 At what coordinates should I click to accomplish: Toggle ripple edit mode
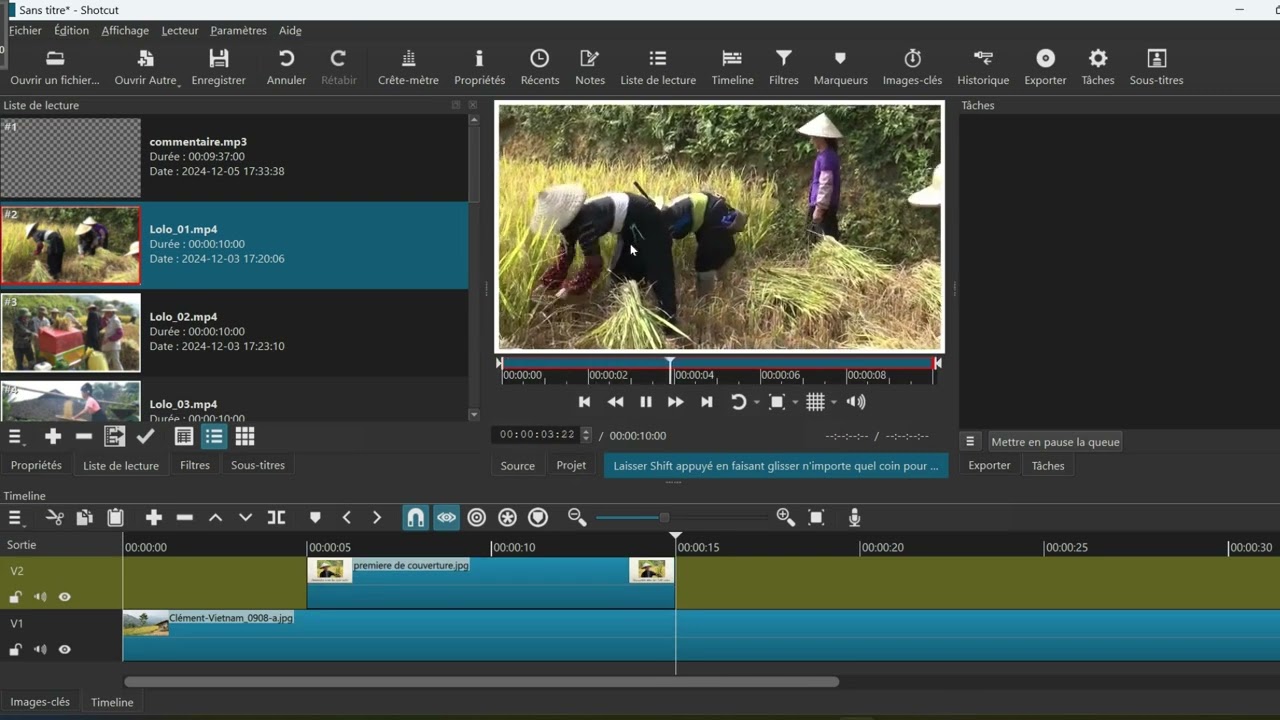[x=477, y=517]
